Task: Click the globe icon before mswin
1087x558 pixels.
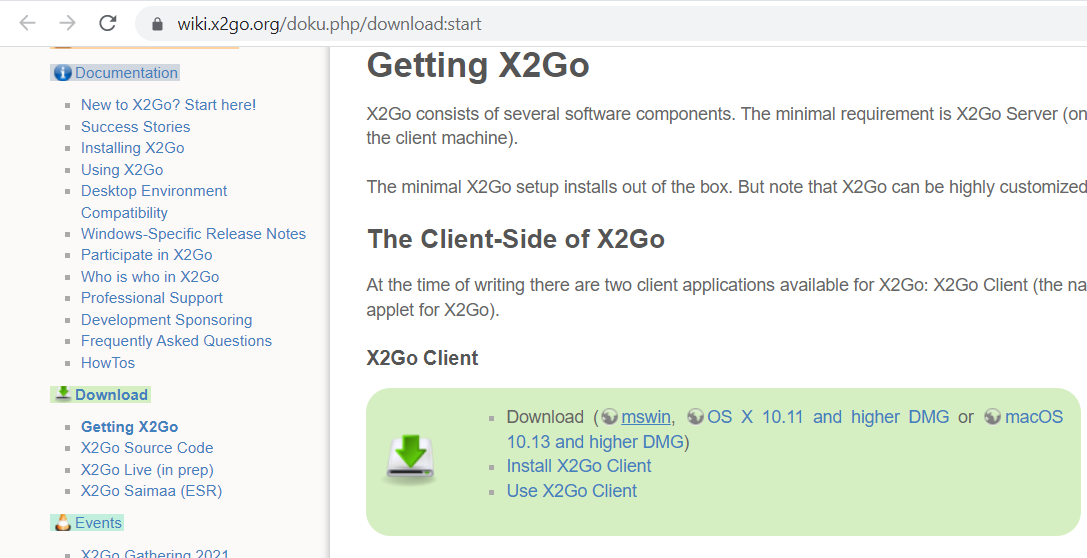Action: (x=609, y=417)
